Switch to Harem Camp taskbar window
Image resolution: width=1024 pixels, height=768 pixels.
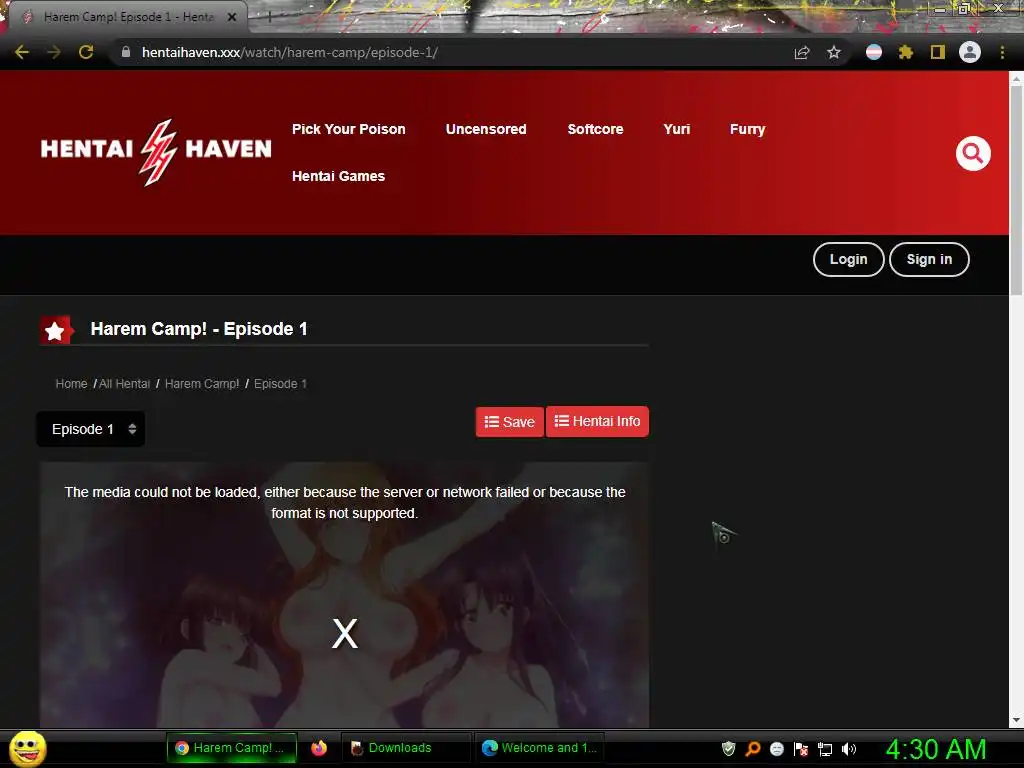click(232, 748)
